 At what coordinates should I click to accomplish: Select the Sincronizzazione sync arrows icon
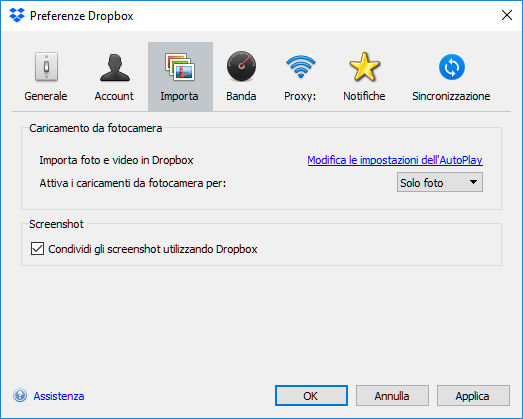tap(452, 67)
